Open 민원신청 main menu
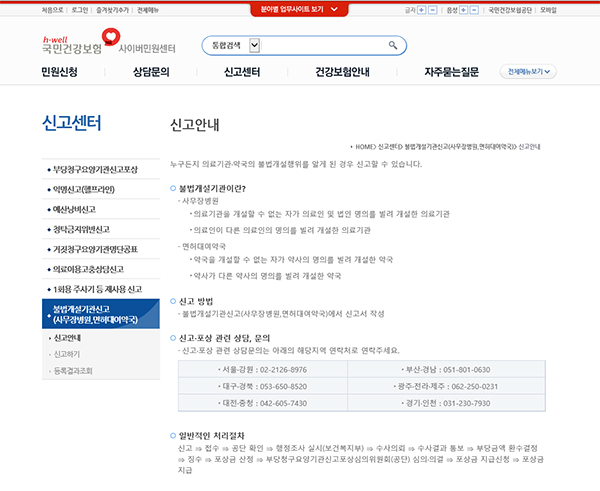This screenshot has height=491, width=600. (x=59, y=72)
